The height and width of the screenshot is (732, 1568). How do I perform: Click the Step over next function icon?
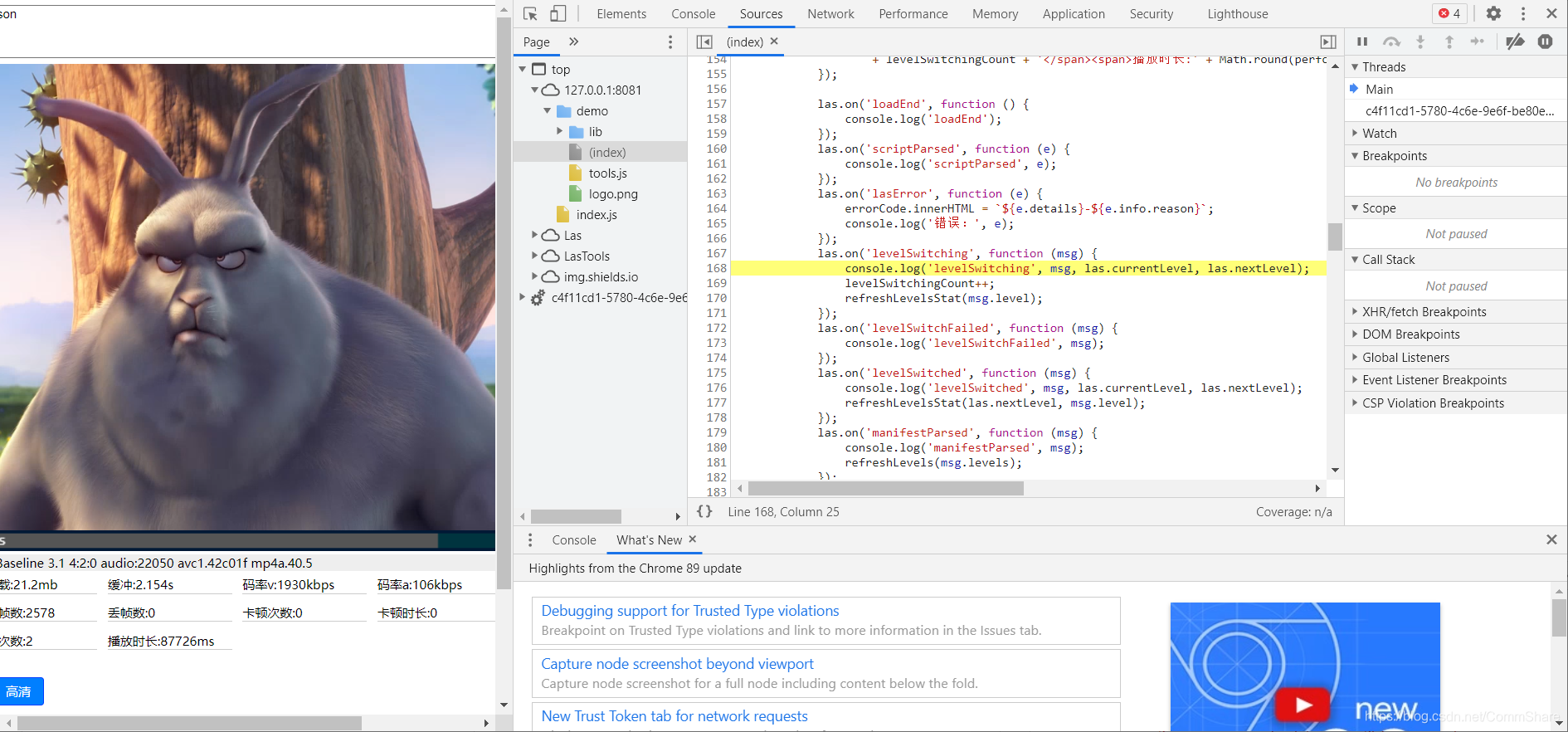(x=1391, y=41)
